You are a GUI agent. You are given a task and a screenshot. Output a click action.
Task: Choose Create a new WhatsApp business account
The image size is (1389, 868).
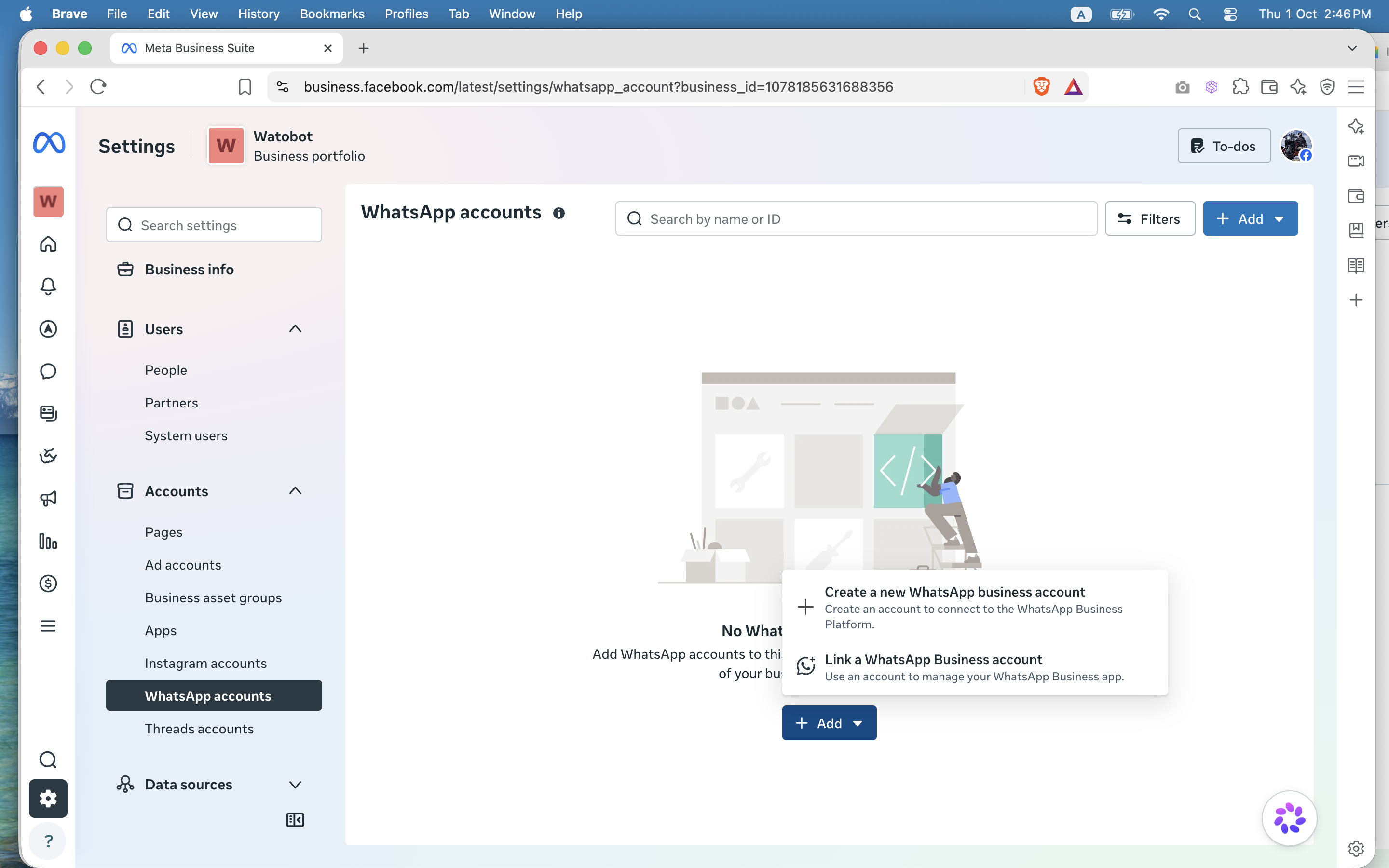(975, 608)
